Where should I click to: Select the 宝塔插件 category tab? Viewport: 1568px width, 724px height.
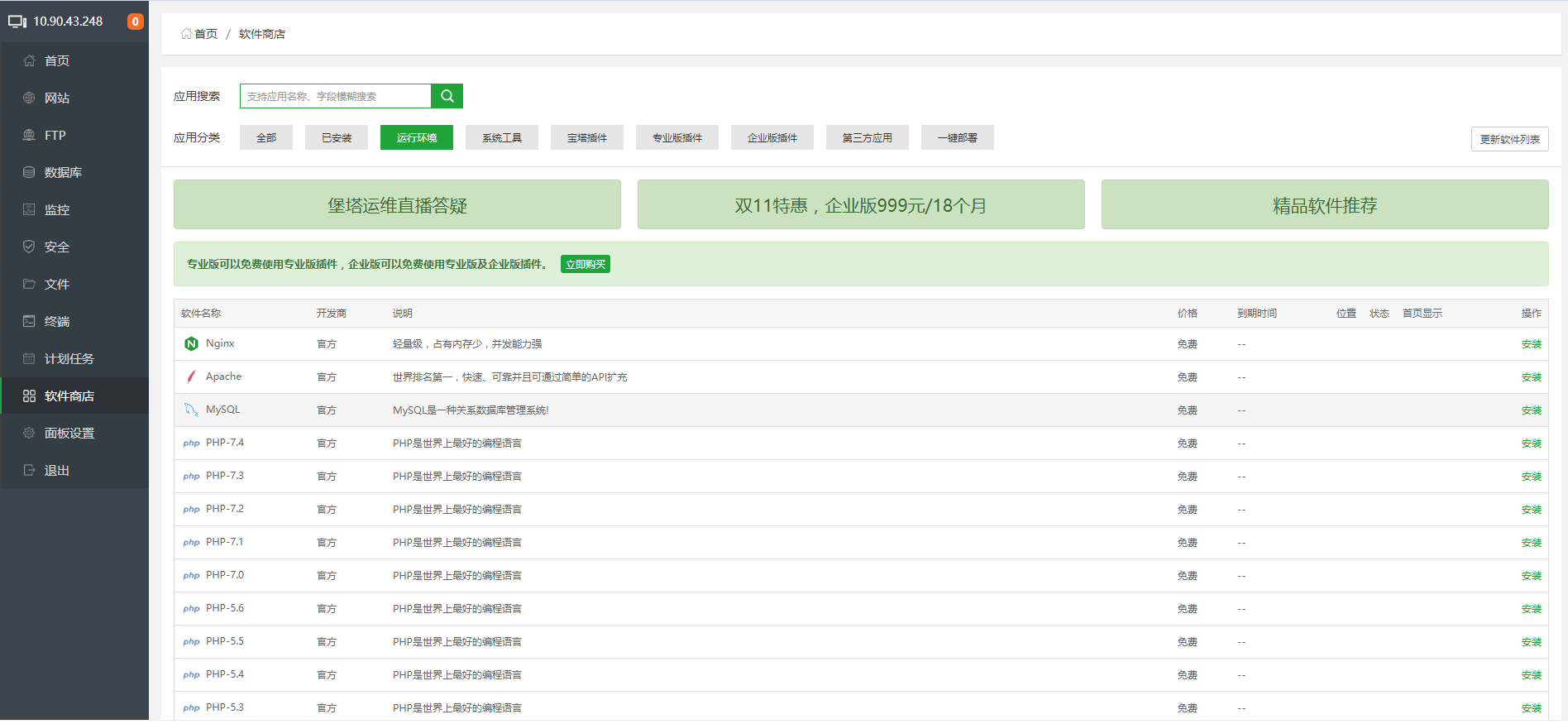(x=587, y=137)
